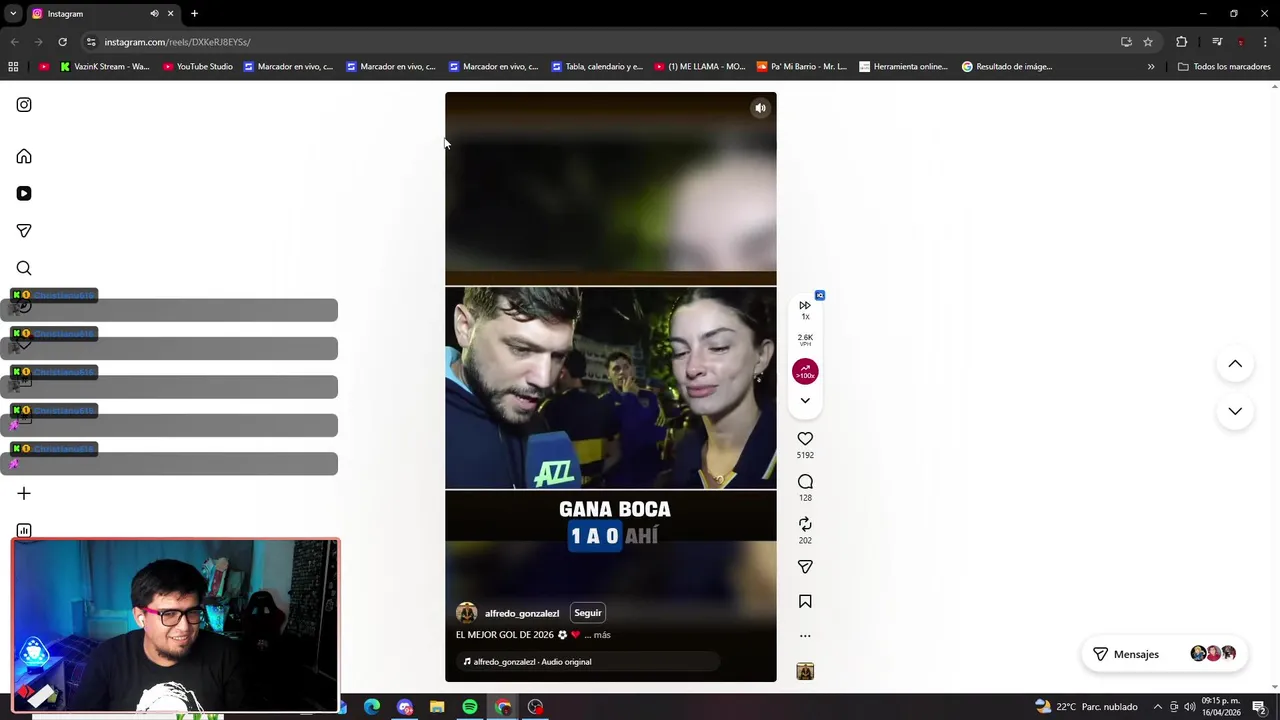Open alfredo_gonzalezl profile name link
This screenshot has height=720, width=1280.
pos(522,613)
